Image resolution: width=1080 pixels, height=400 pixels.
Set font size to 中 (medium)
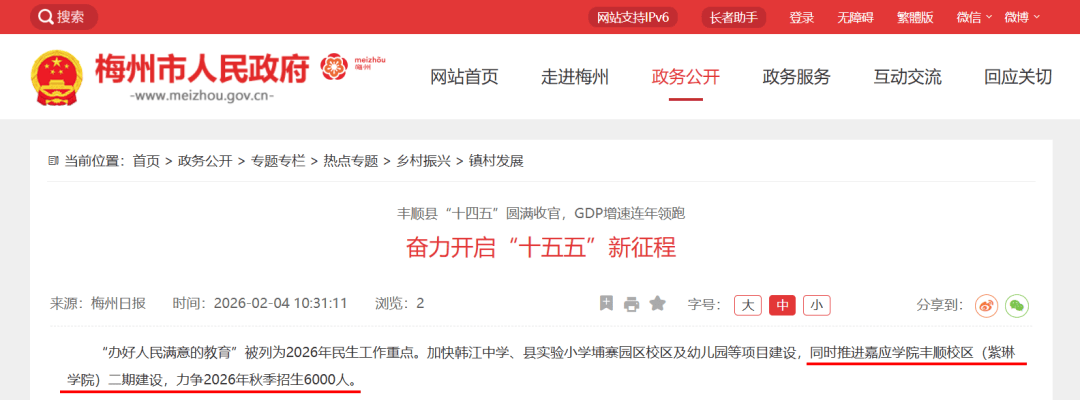tap(782, 305)
